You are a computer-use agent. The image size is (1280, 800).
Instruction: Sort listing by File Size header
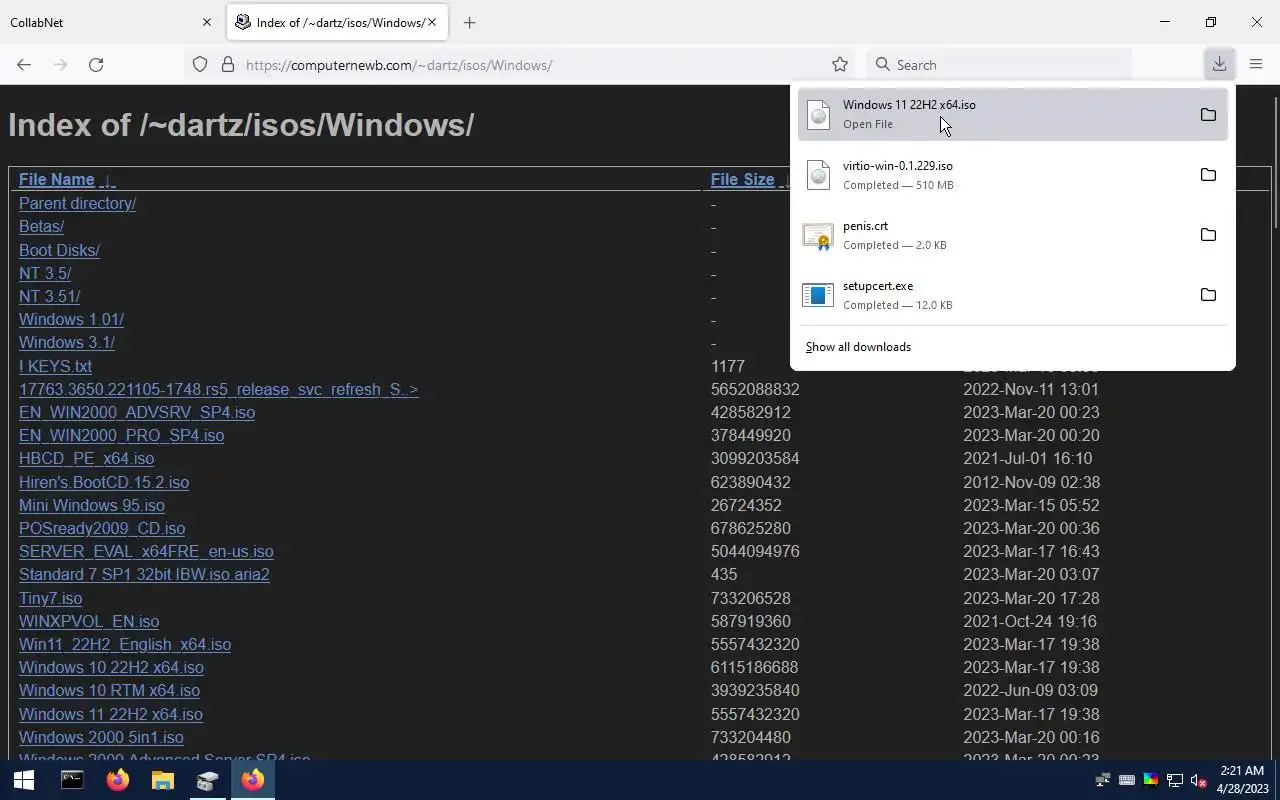coord(742,180)
